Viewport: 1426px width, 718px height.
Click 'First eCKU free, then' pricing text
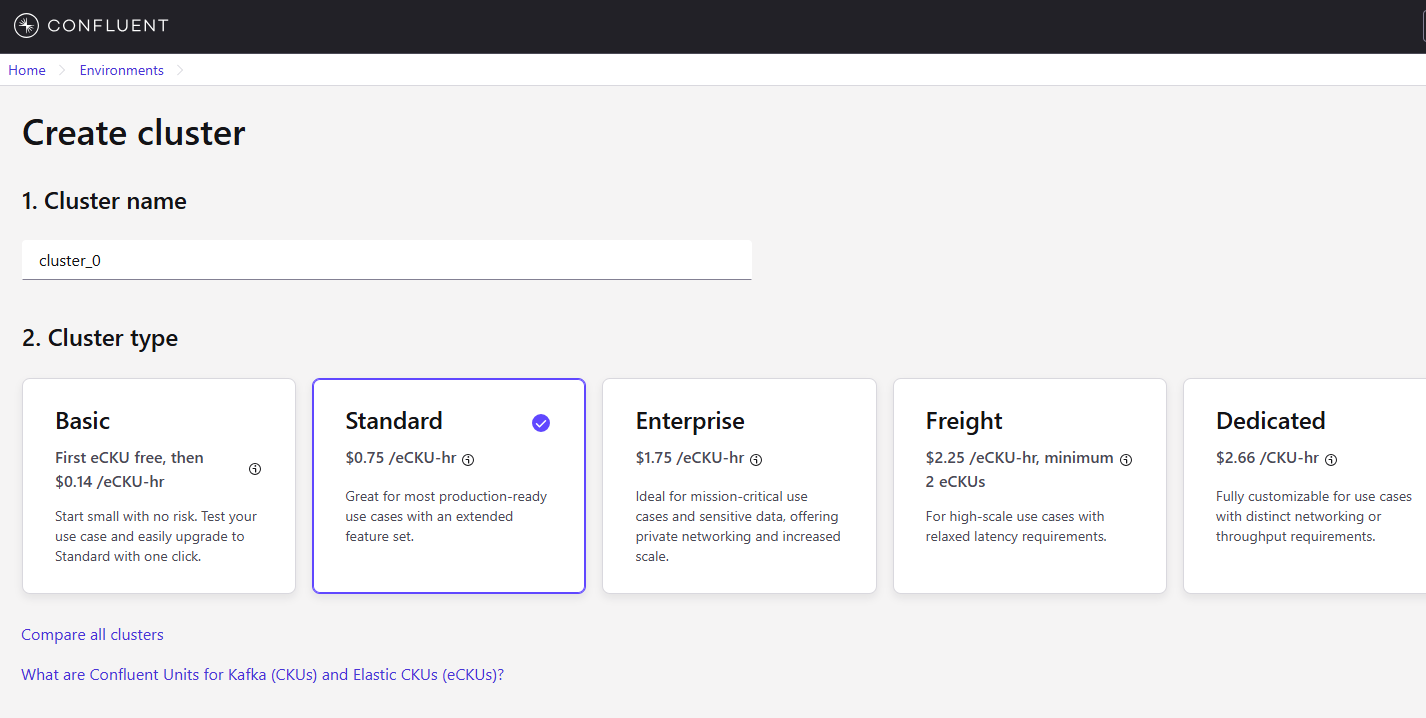click(x=130, y=458)
